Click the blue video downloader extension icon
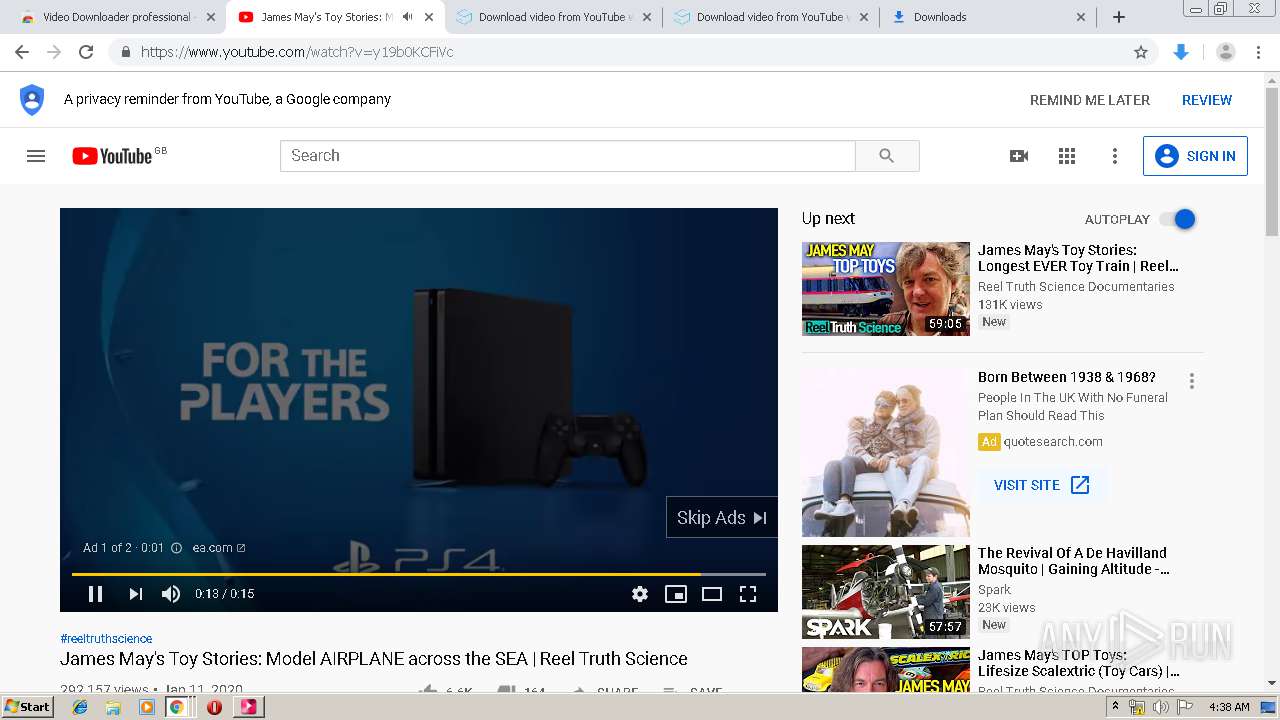This screenshot has height=720, width=1280. 1181,52
